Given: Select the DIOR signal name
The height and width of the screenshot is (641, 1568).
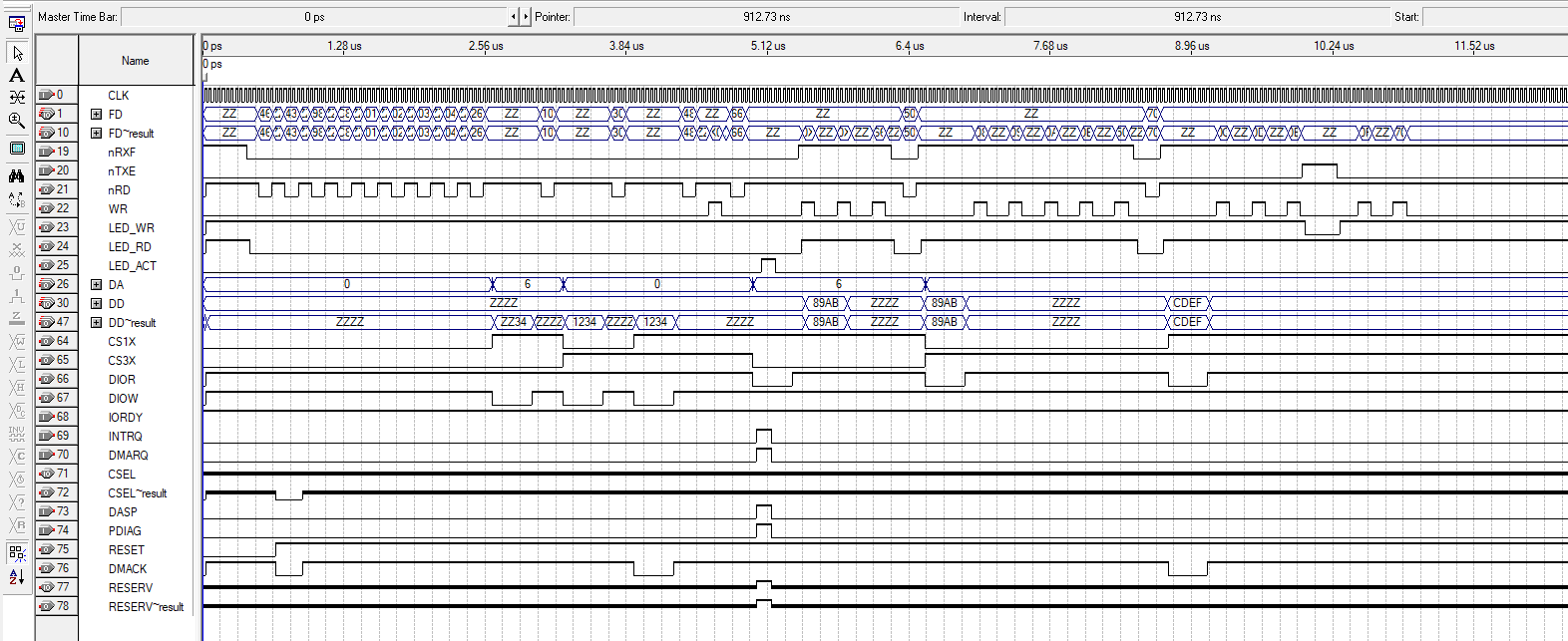Looking at the screenshot, I should (122, 379).
